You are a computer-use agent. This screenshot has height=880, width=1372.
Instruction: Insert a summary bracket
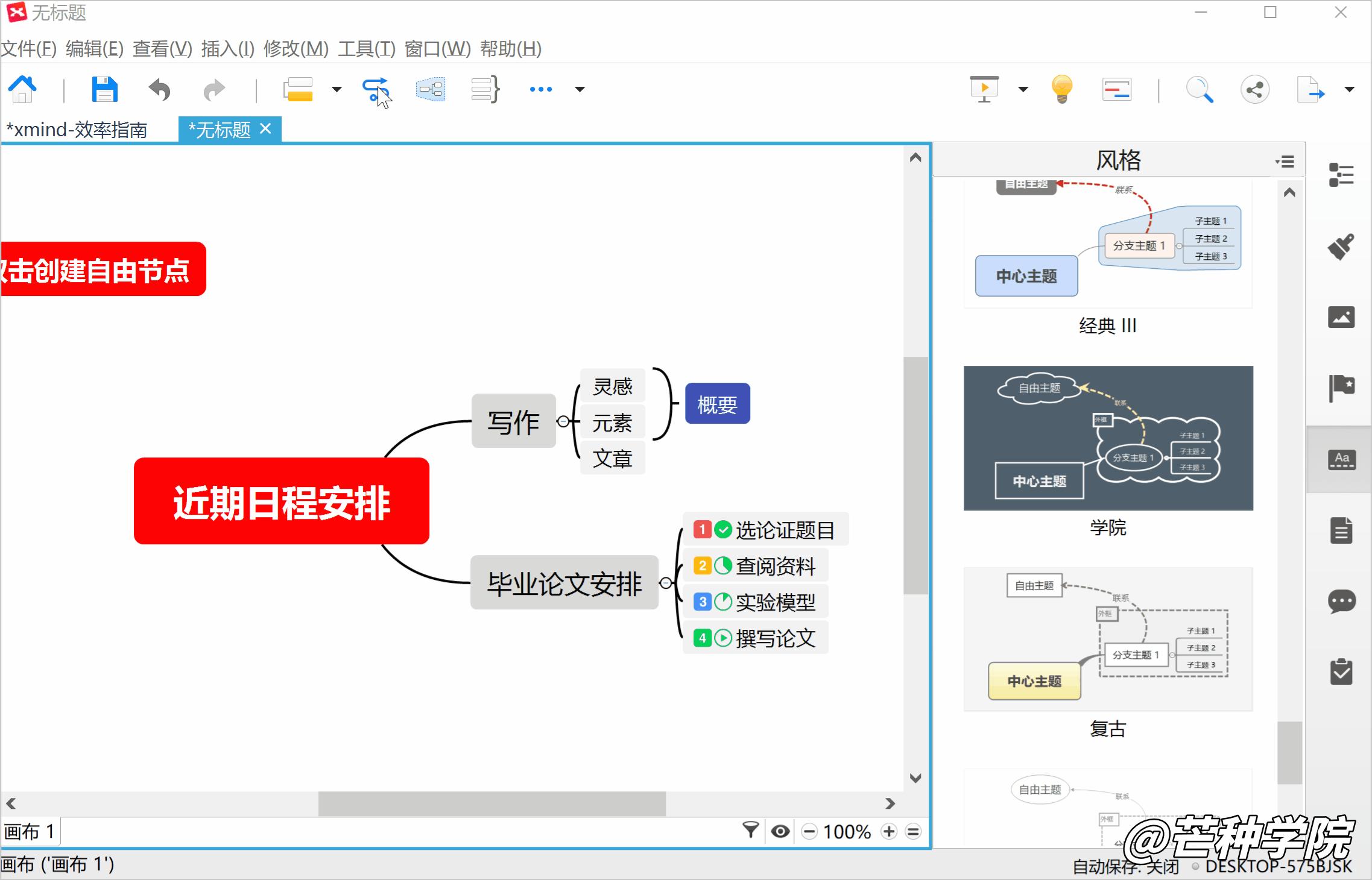pyautogui.click(x=485, y=90)
